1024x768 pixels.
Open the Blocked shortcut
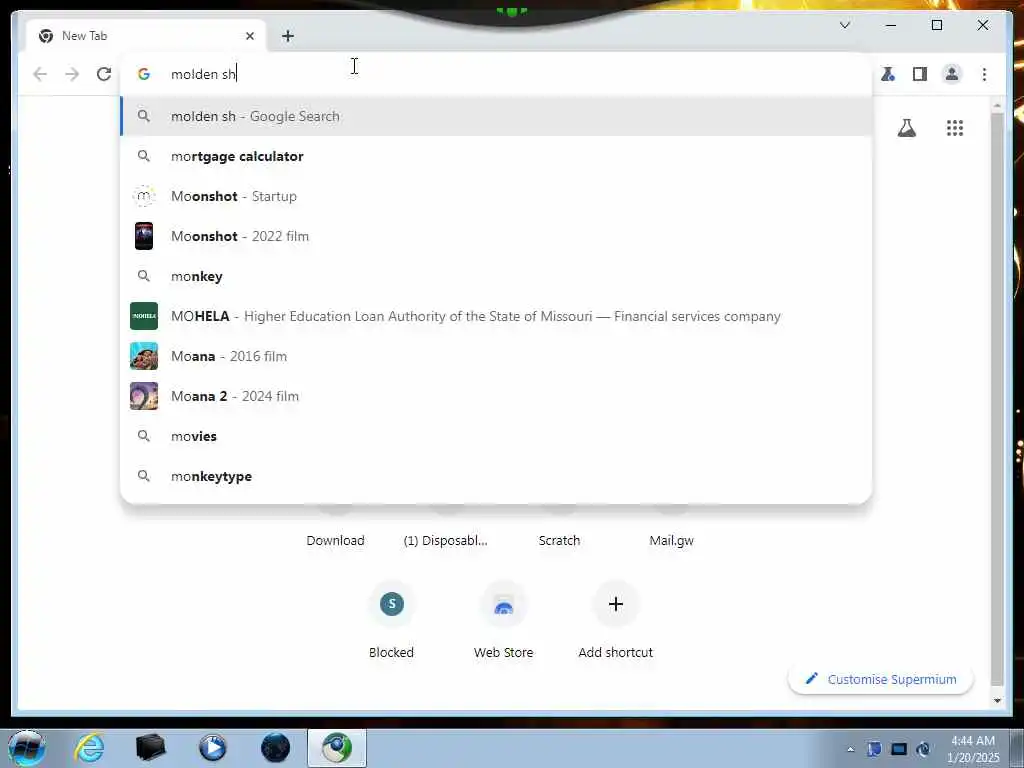(391, 620)
